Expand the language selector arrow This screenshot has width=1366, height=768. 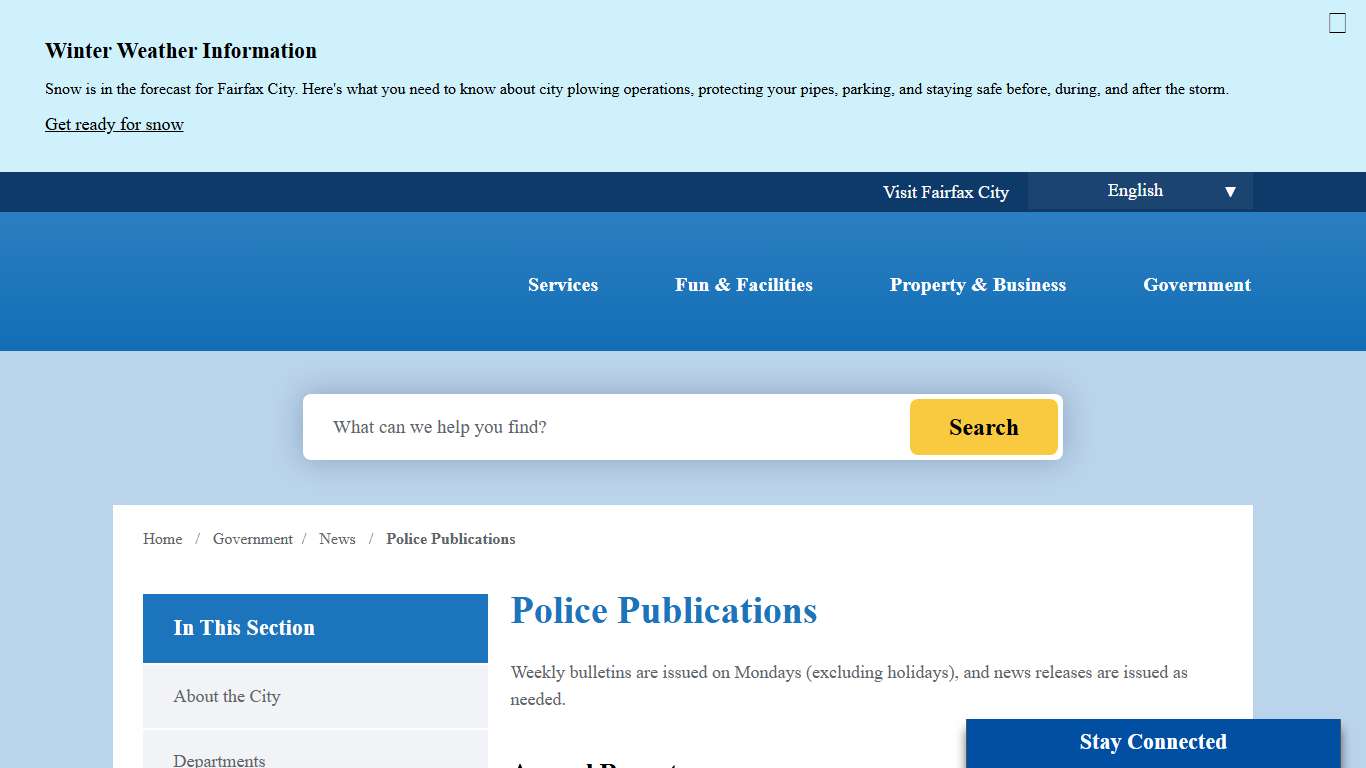pos(1230,190)
